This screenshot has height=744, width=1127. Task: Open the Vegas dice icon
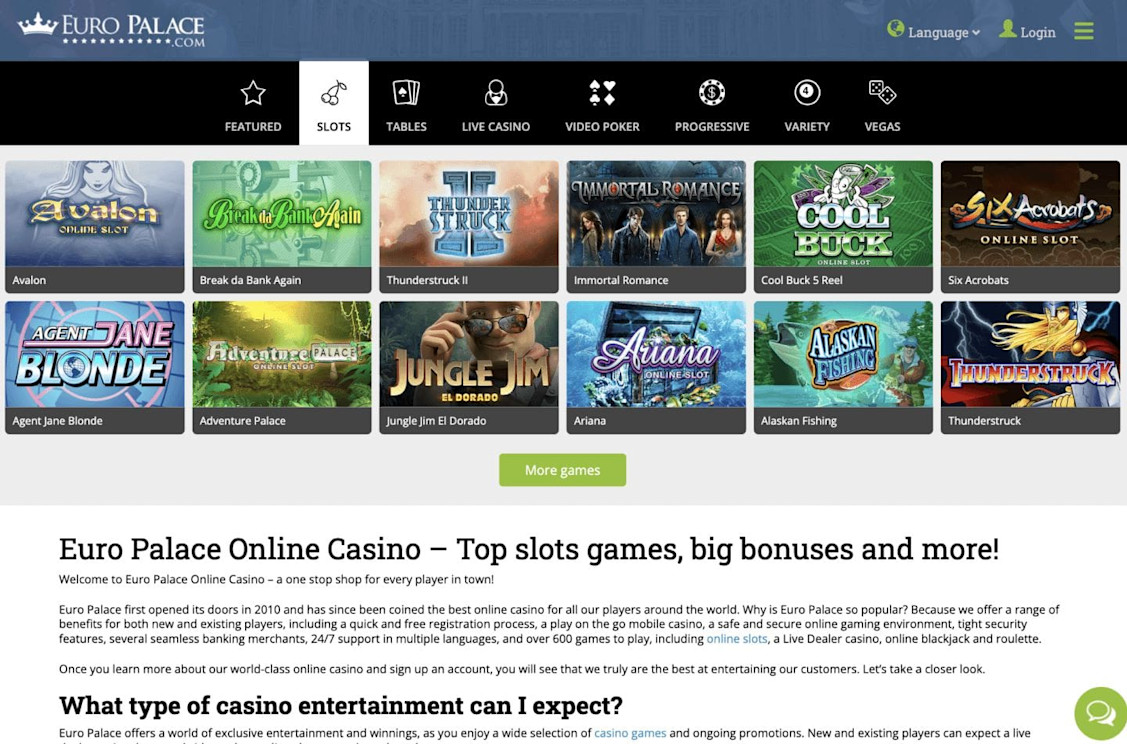coord(882,92)
